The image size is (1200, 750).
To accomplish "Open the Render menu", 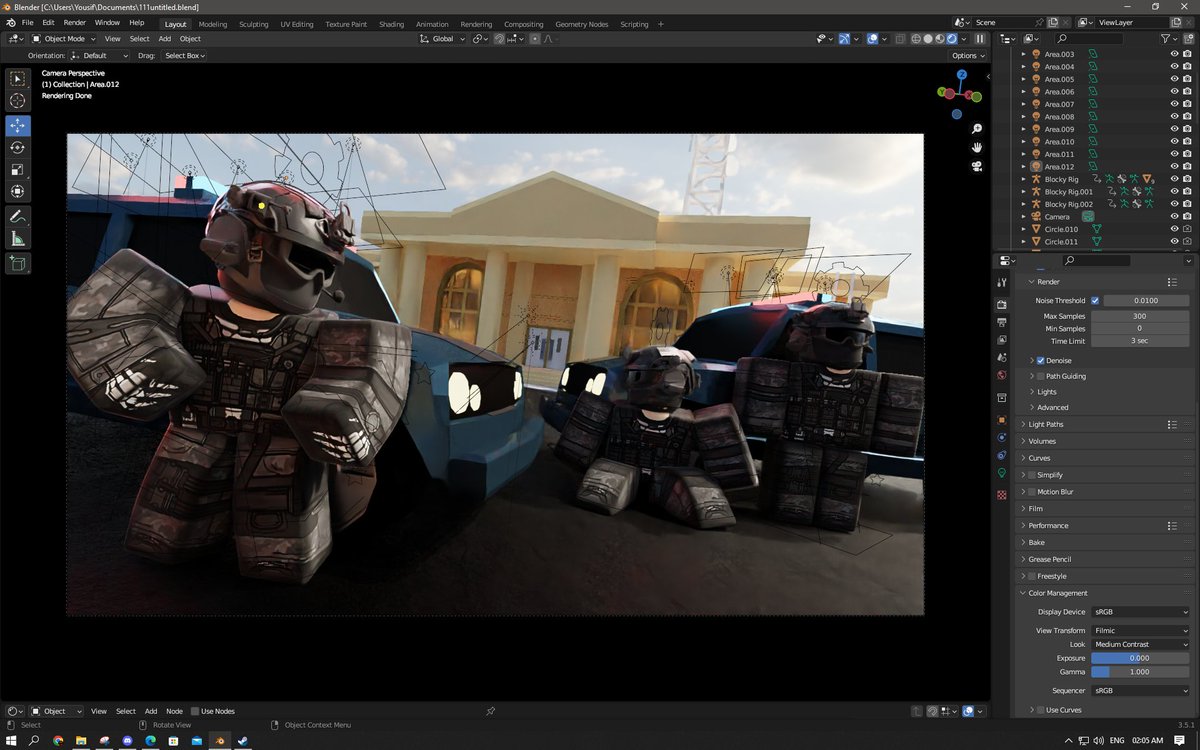I will tap(75, 22).
